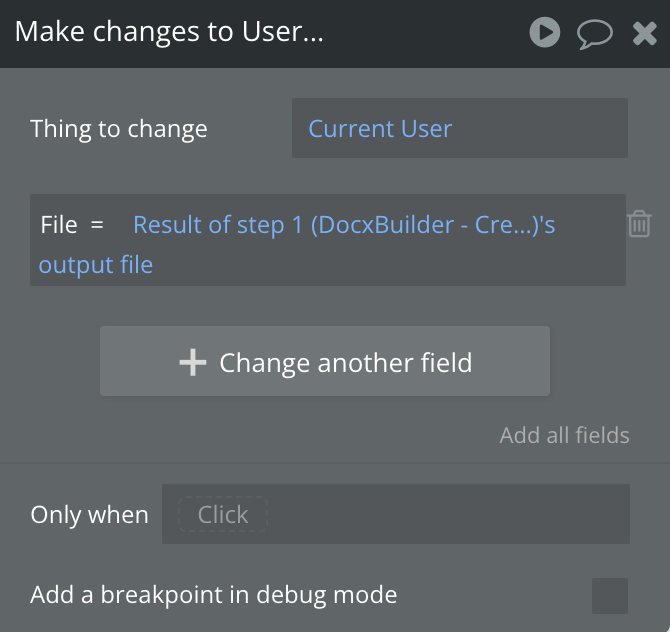This screenshot has height=632, width=670.
Task: Click the Thing to change label
Action: [119, 129]
